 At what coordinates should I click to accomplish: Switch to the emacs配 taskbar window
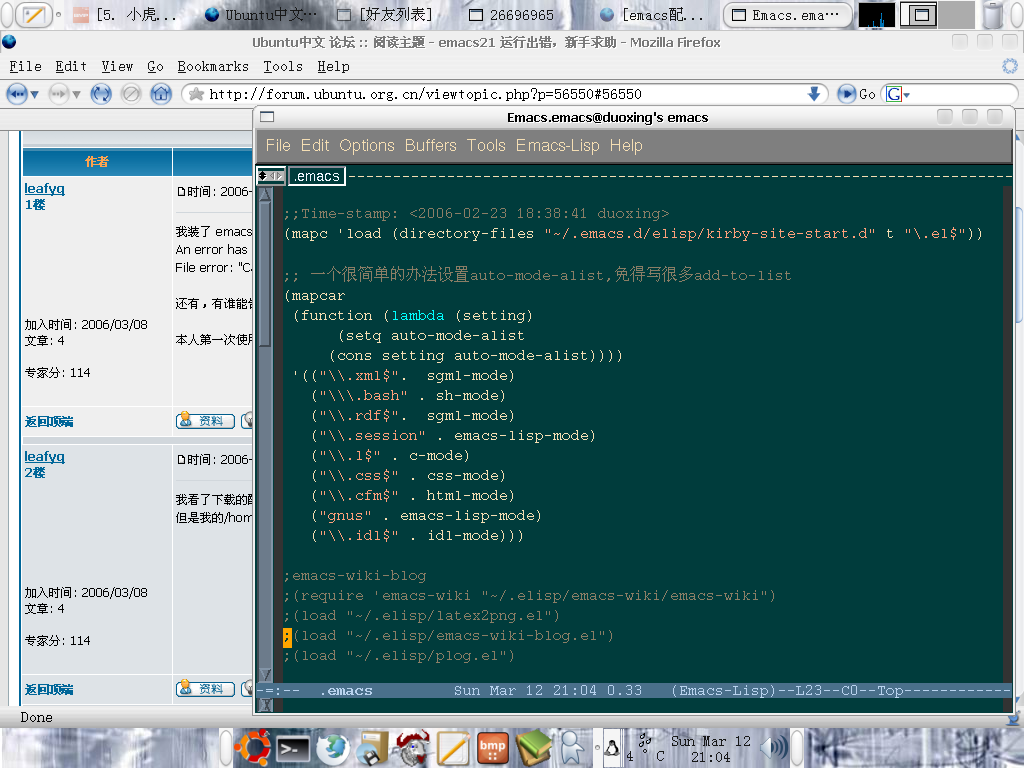coord(652,14)
